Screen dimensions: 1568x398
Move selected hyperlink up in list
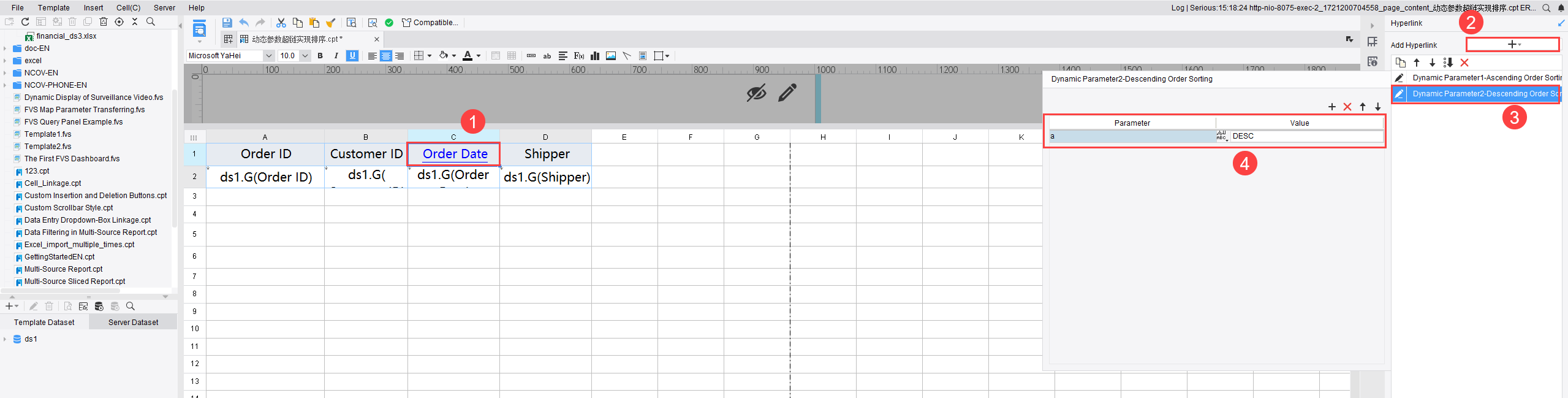(1417, 63)
